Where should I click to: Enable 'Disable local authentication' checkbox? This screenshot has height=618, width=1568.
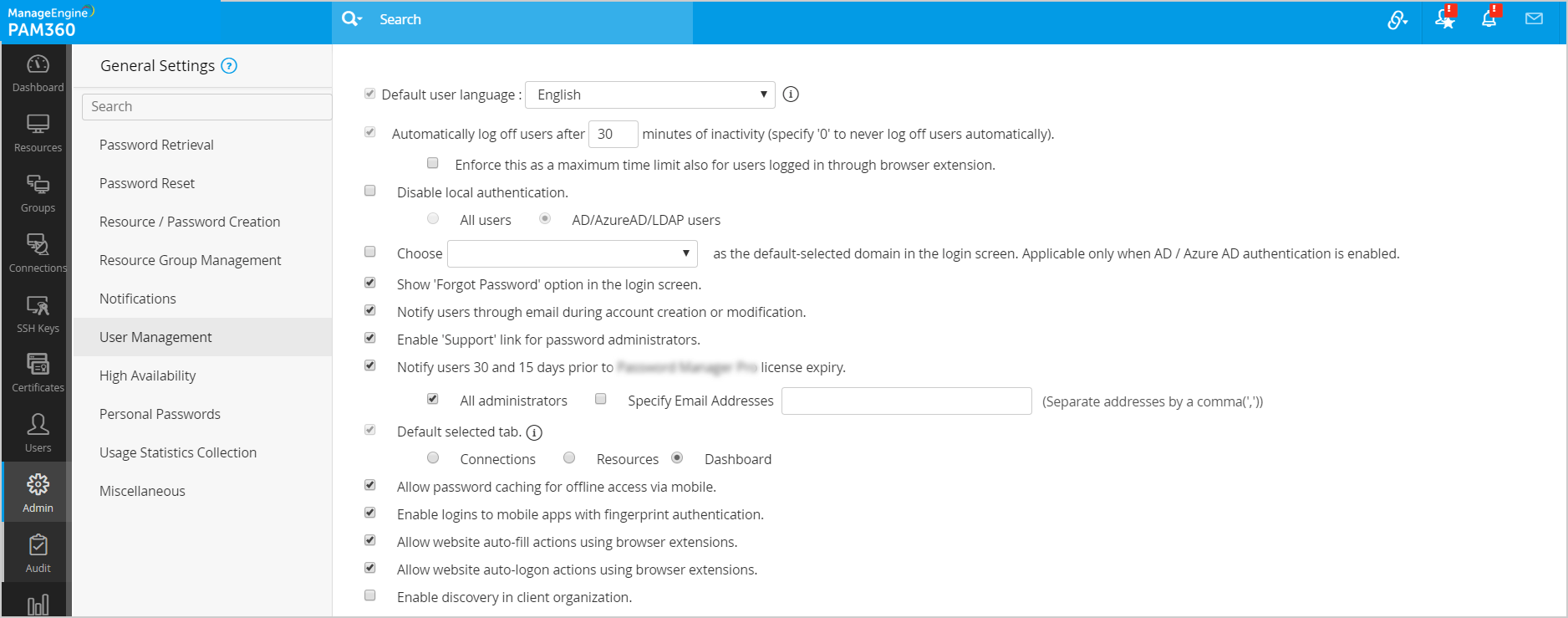tap(370, 191)
